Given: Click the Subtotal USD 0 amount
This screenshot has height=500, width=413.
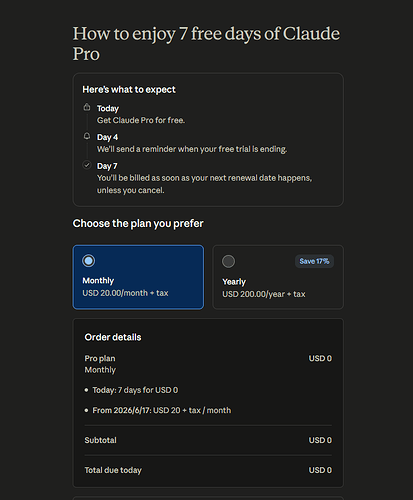Looking at the screenshot, I should pos(320,440).
